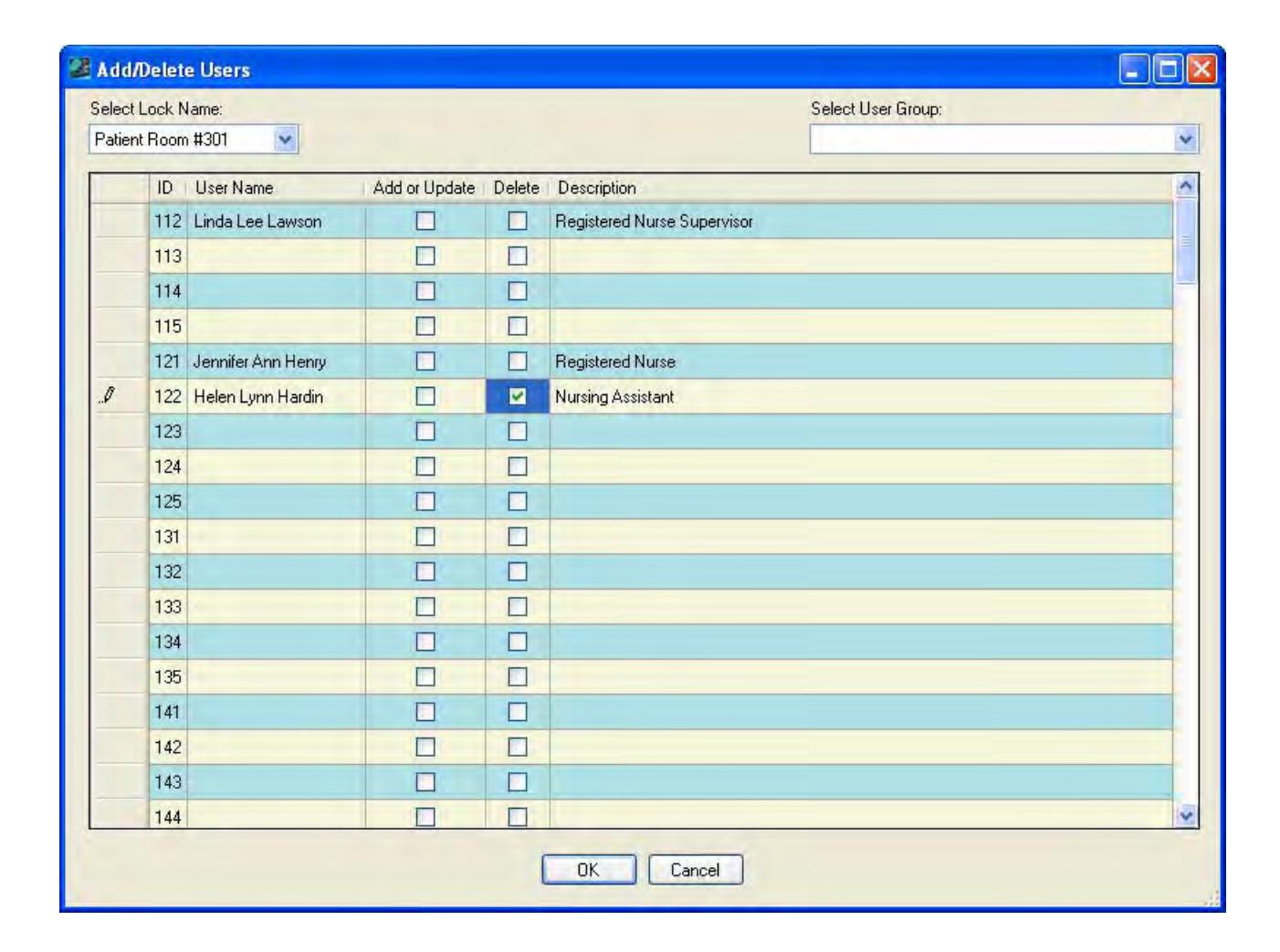Enable Add or Update for ID 123

click(425, 431)
